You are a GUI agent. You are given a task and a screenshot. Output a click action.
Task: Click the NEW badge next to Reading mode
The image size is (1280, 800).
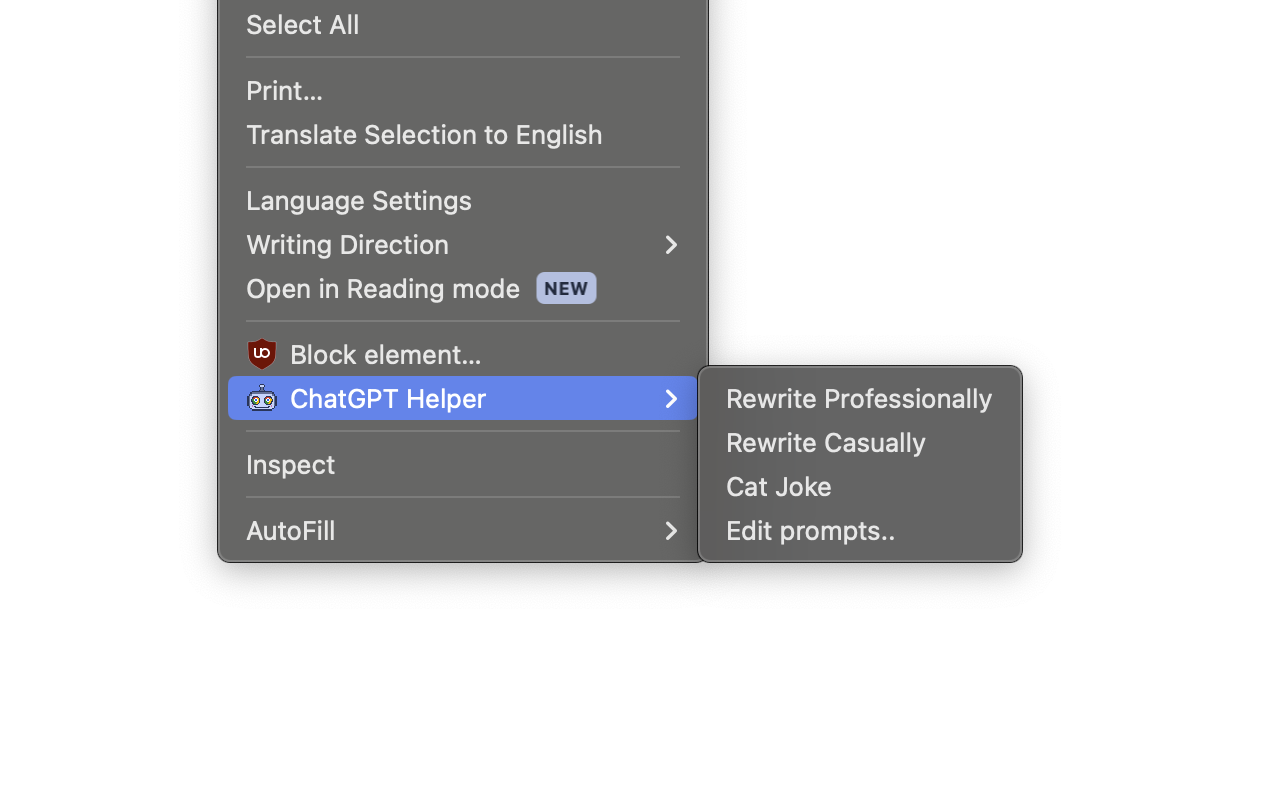pyautogui.click(x=566, y=288)
